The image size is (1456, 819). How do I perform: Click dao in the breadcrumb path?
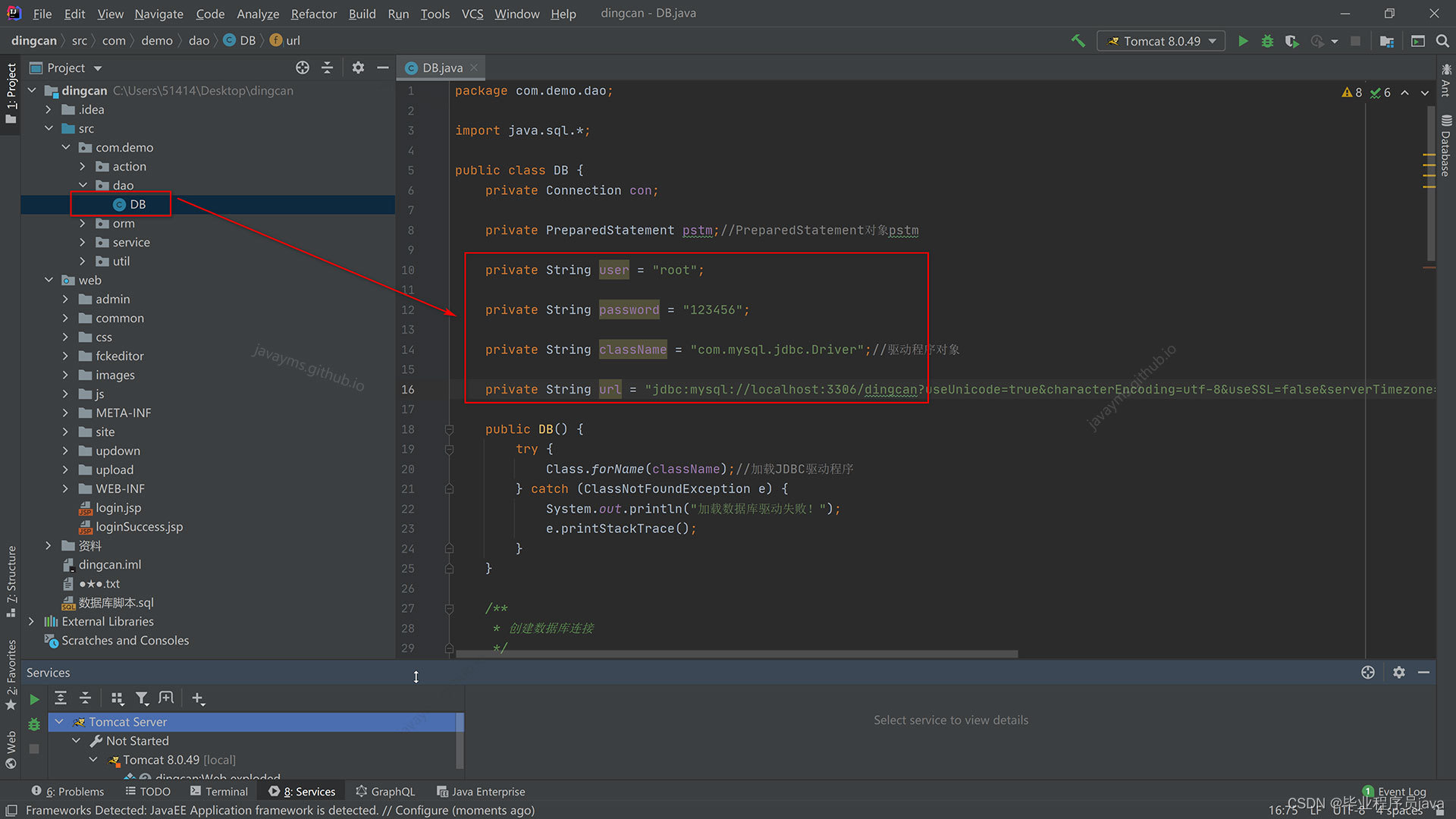(199, 41)
